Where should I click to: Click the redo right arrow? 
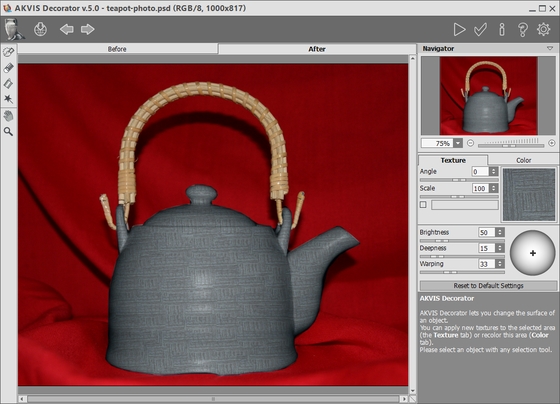pyautogui.click(x=88, y=29)
